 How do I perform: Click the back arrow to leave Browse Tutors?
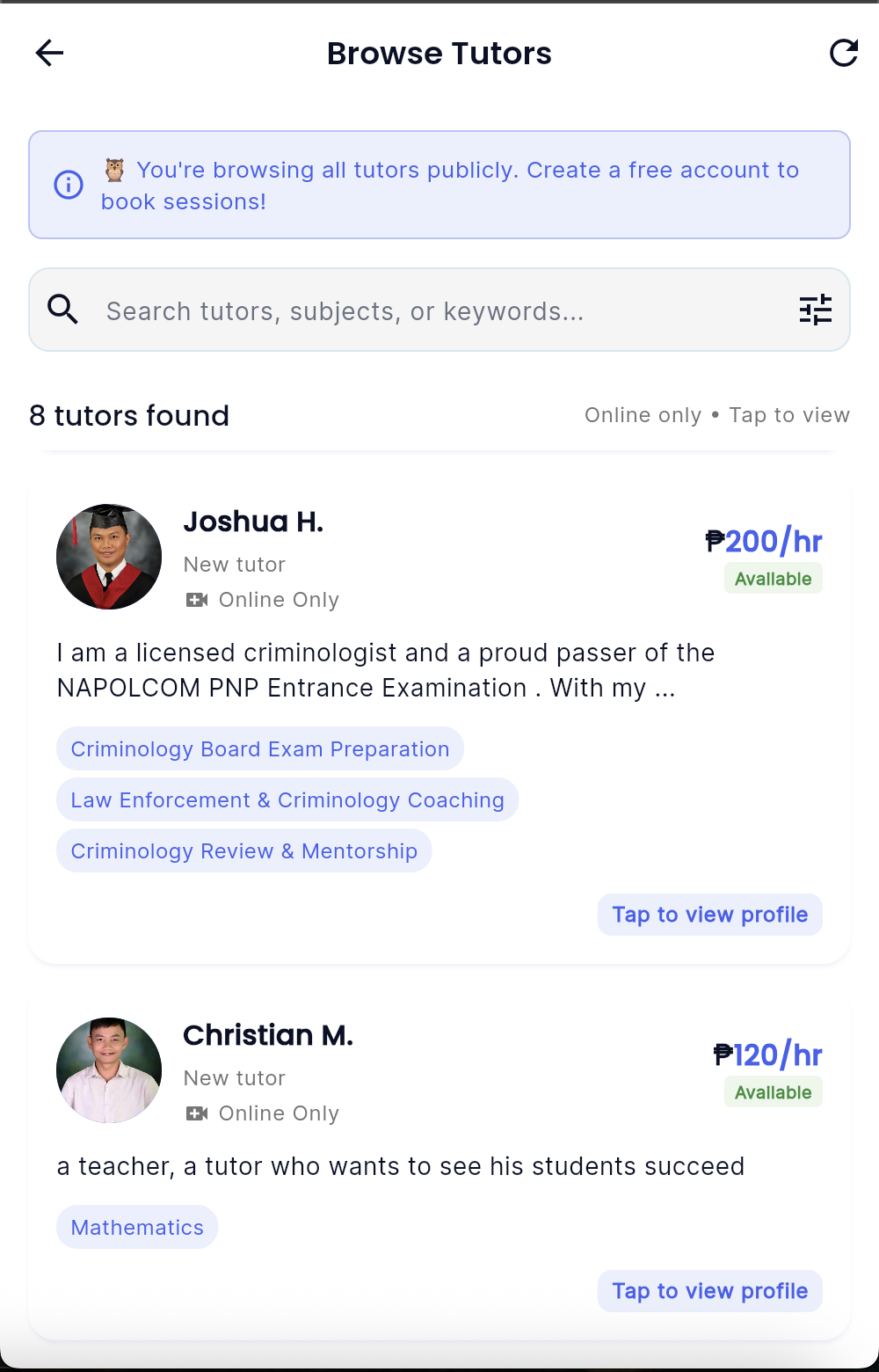50,53
